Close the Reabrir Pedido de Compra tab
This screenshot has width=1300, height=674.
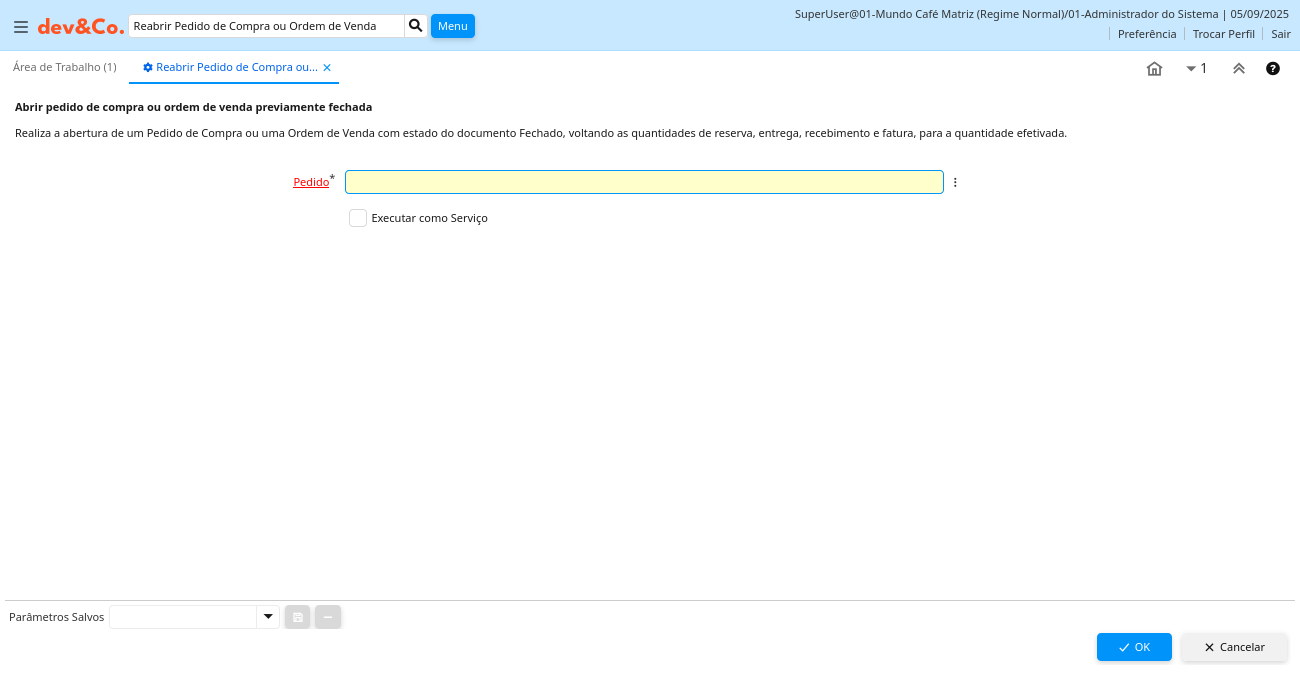click(x=327, y=68)
